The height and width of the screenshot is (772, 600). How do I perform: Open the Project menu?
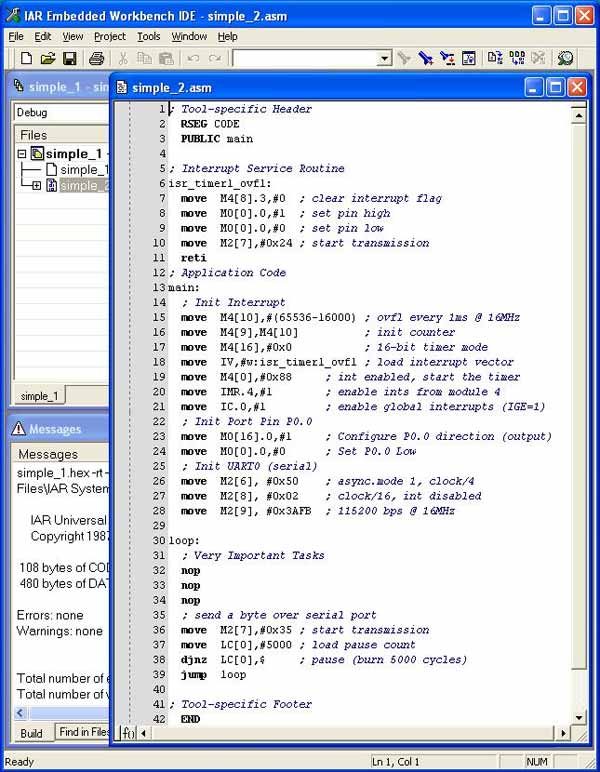(x=110, y=36)
